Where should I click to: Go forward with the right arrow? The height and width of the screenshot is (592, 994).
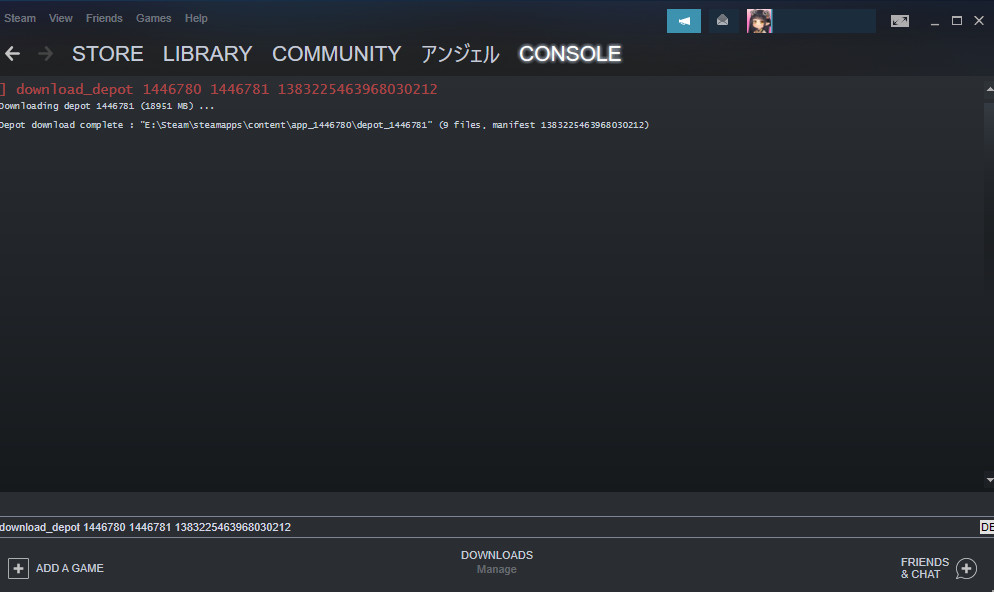point(46,54)
